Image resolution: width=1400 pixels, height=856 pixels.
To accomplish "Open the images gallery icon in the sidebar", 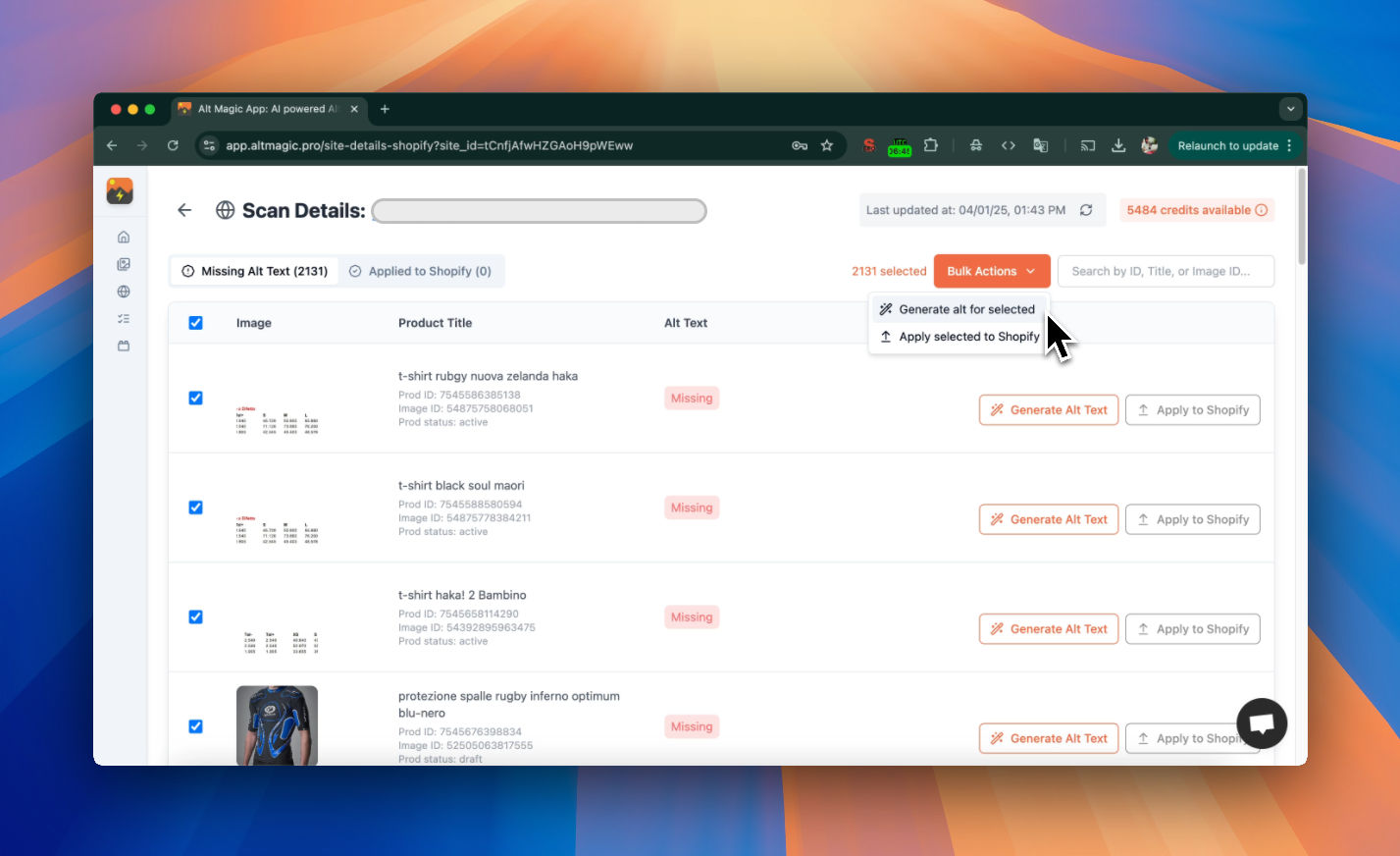I will coord(124,264).
